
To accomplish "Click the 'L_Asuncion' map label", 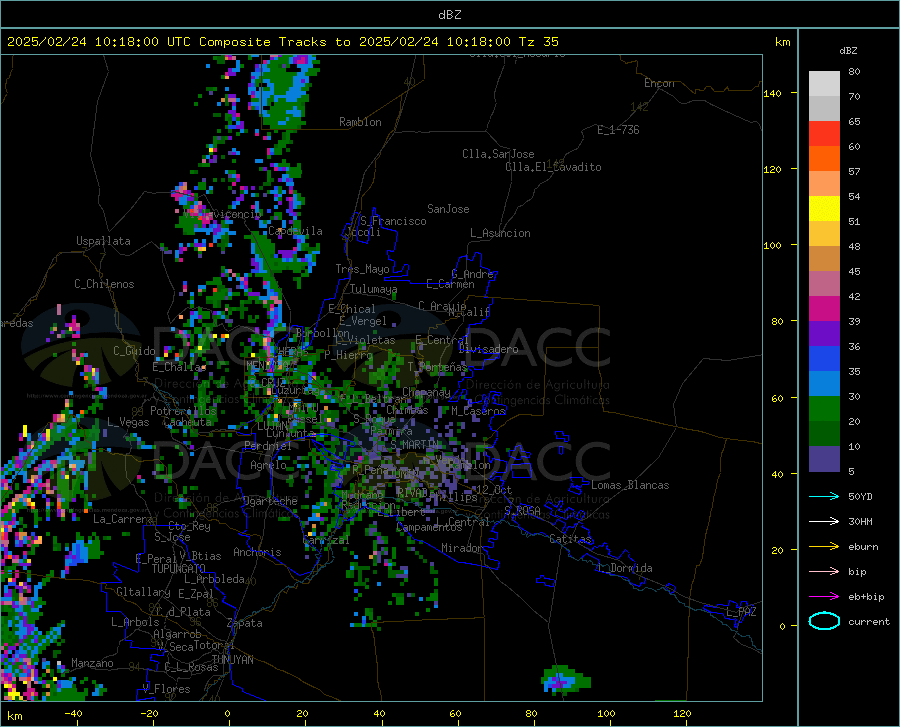I will 500,233.
